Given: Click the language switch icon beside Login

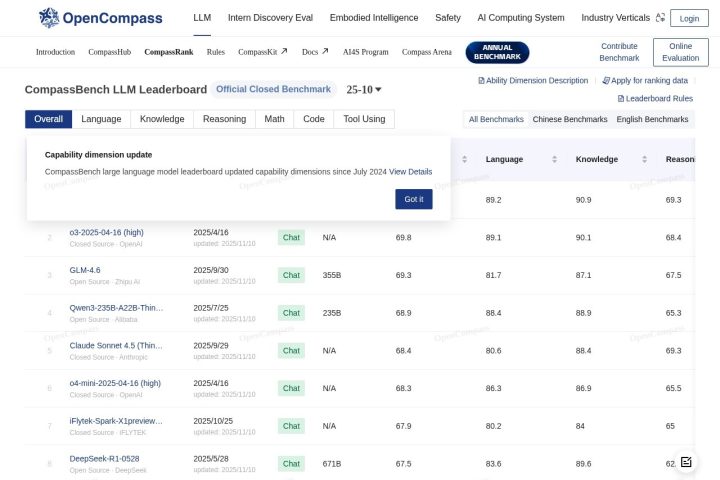Looking at the screenshot, I should pos(660,18).
